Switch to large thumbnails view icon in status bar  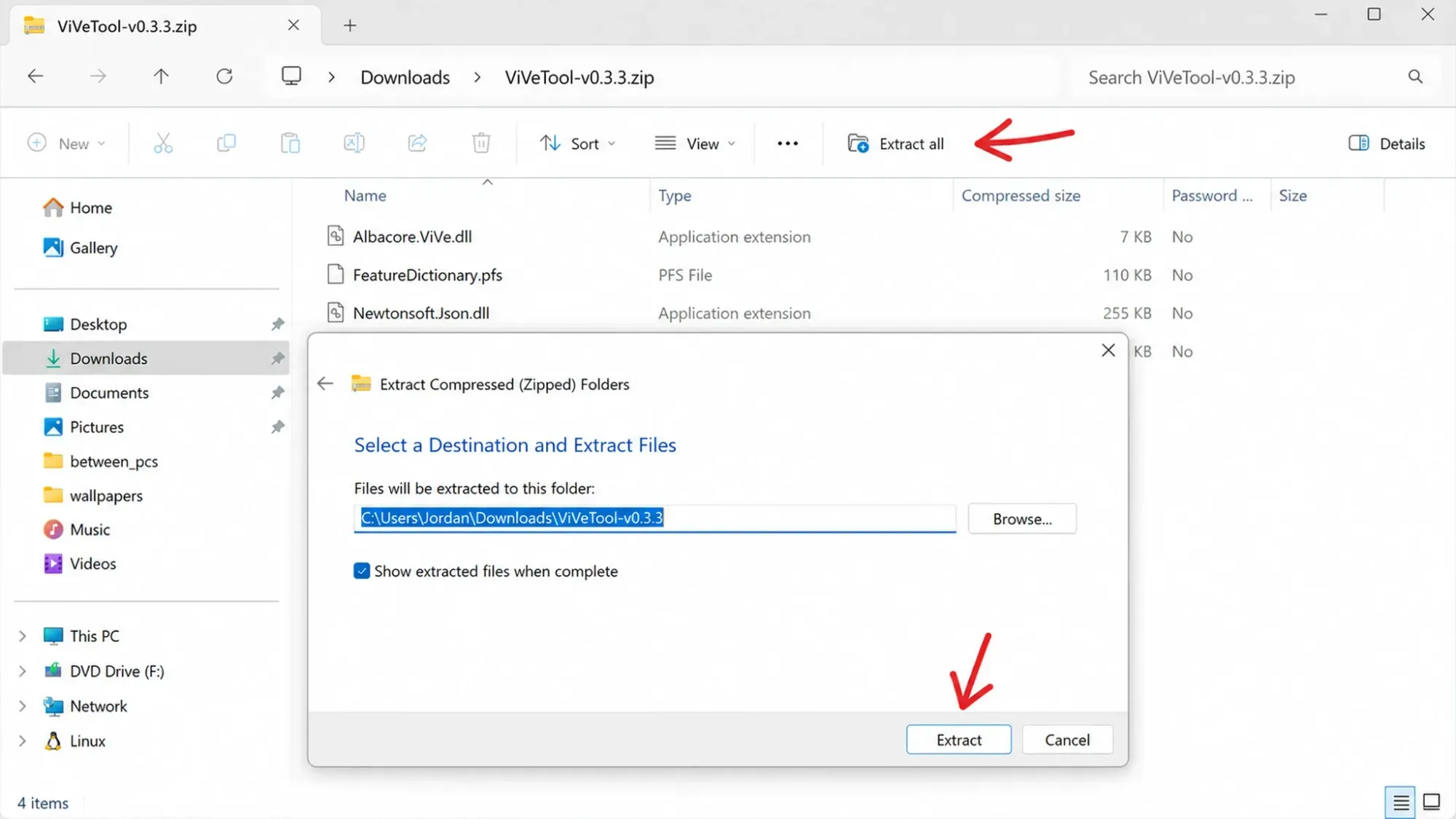click(x=1431, y=802)
